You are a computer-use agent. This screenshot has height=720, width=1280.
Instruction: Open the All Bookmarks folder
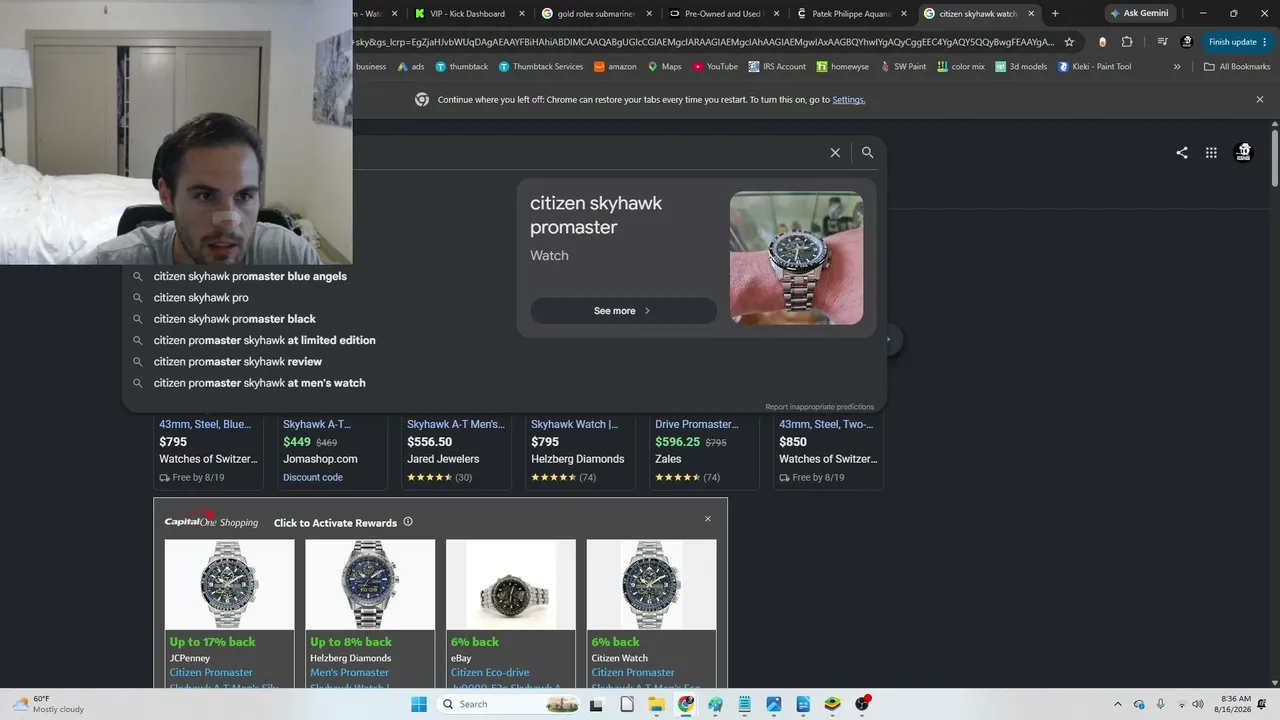pyautogui.click(x=1237, y=67)
